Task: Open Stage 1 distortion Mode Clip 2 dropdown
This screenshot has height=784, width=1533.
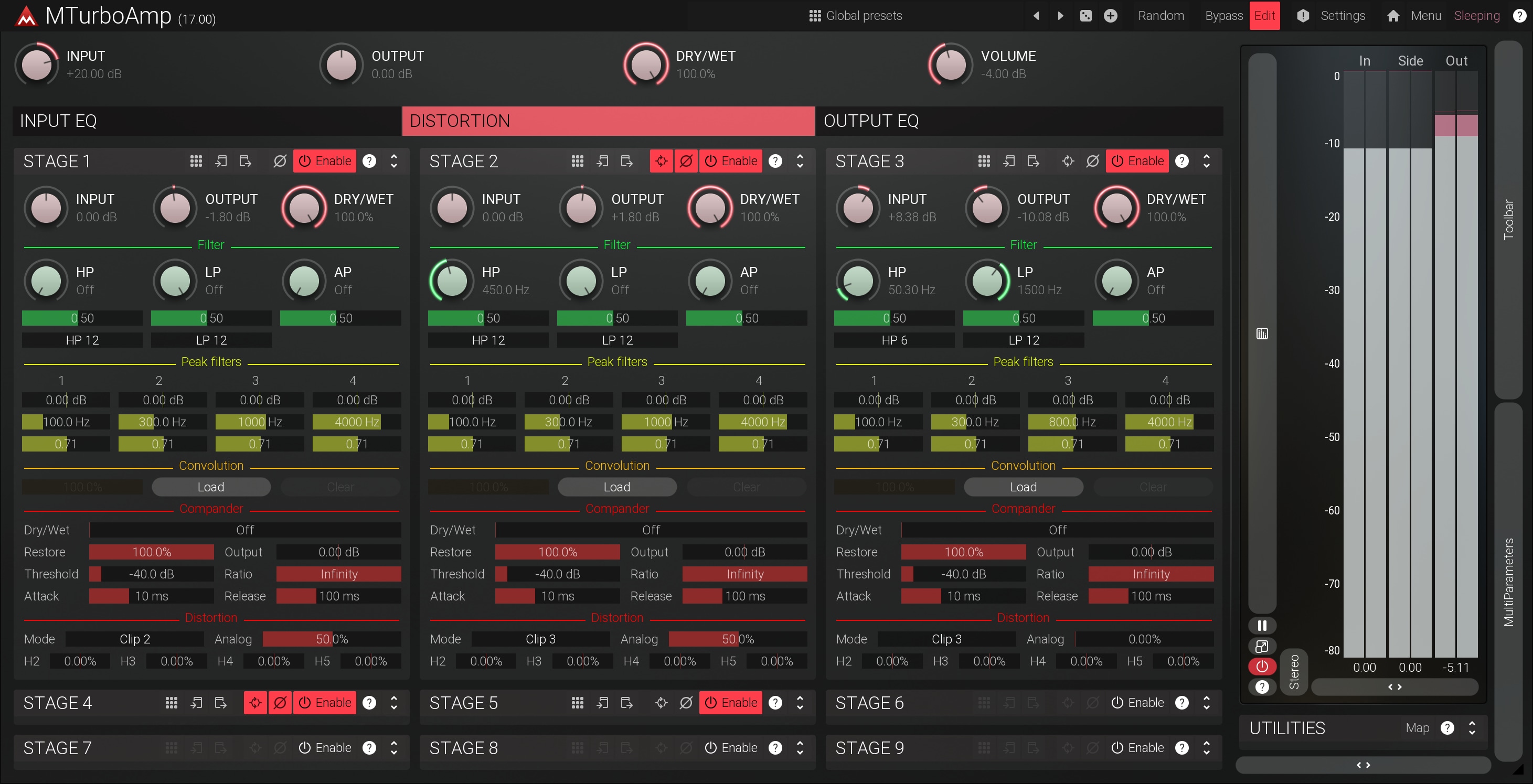Action: click(134, 639)
